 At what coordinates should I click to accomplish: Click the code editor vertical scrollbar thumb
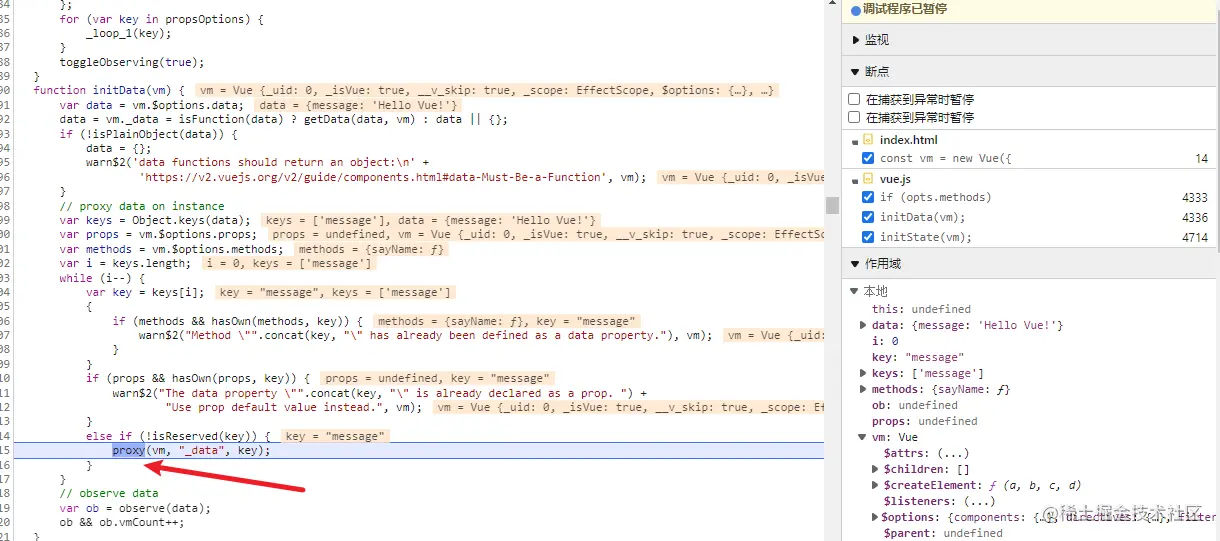(x=832, y=205)
